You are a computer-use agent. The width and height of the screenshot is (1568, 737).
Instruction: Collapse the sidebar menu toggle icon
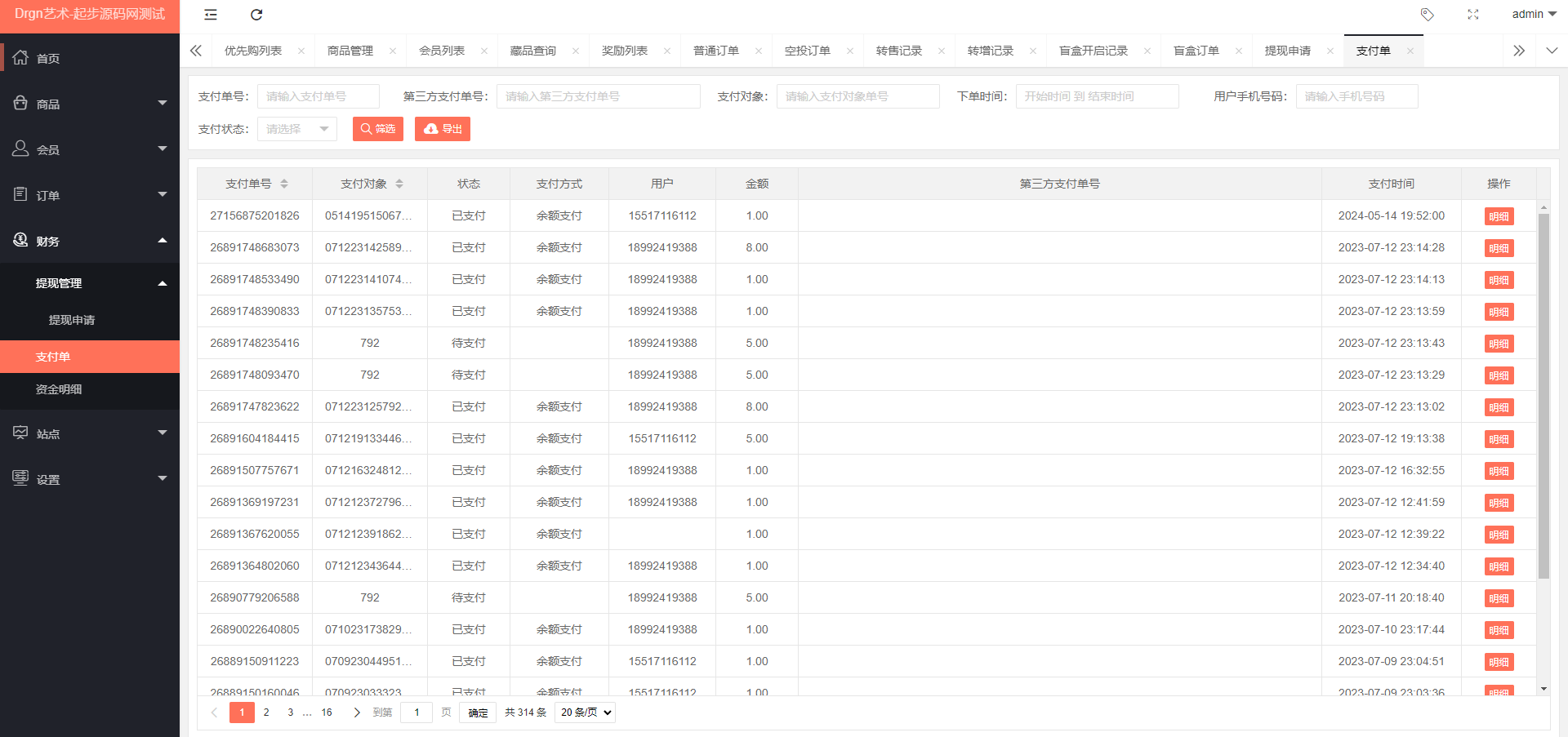(211, 15)
